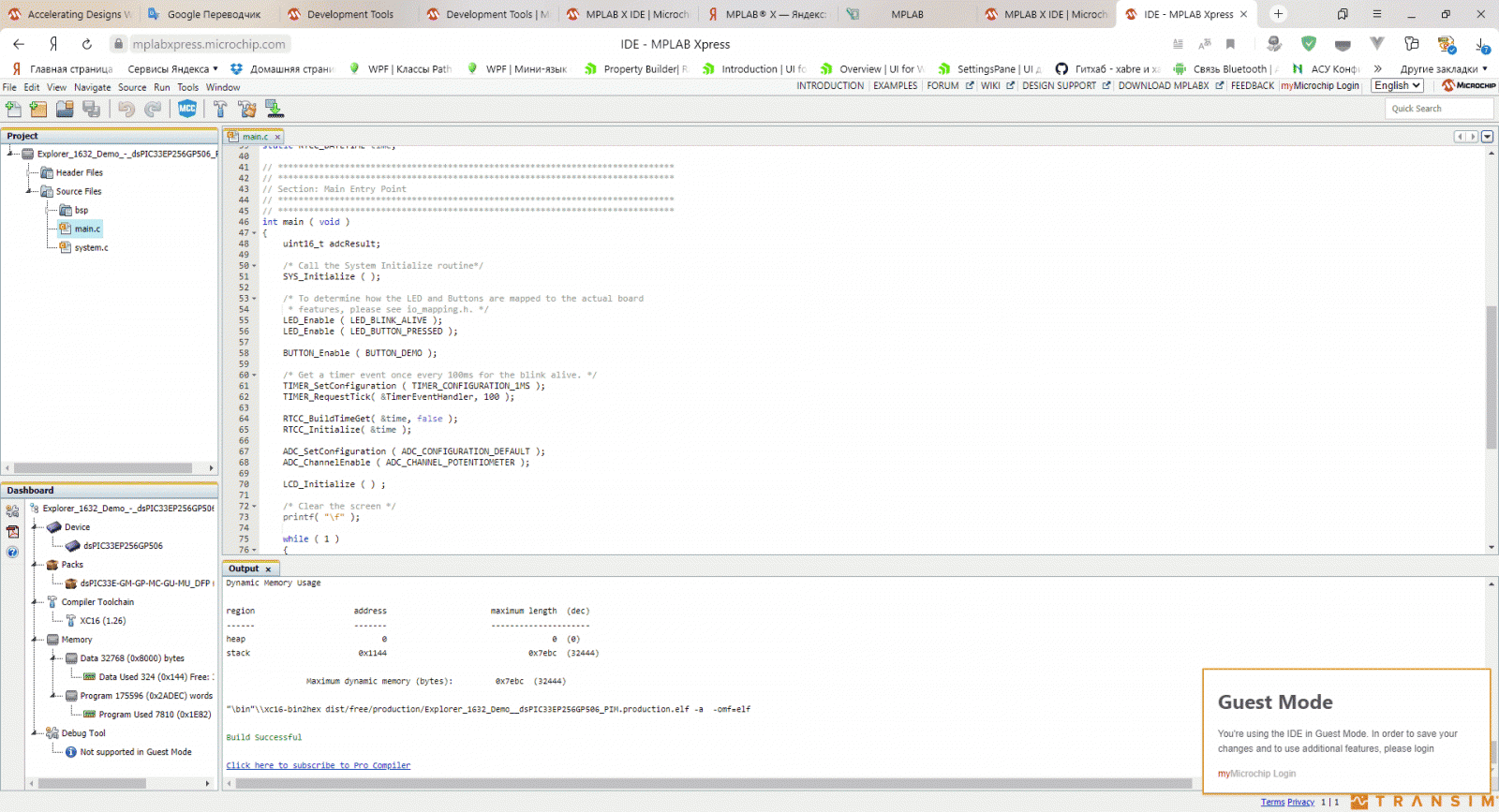Image resolution: width=1499 pixels, height=812 pixels.
Task: Click into the Quick Search field
Action: [1438, 109]
